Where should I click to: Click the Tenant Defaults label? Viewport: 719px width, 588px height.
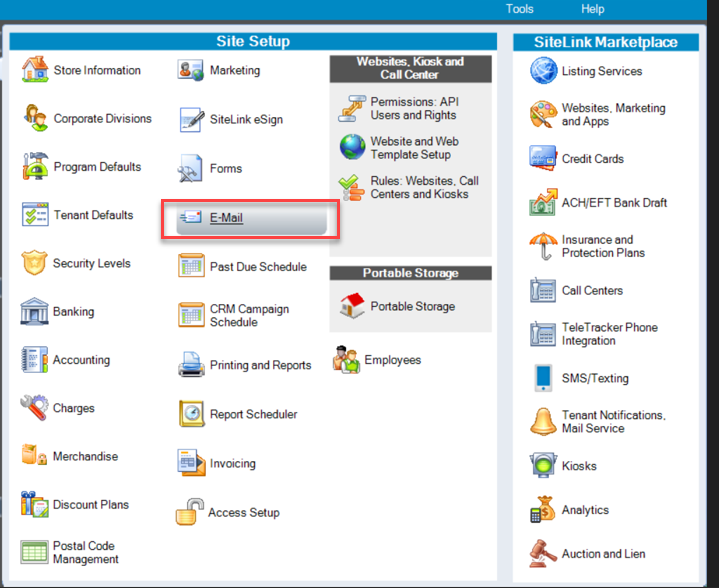coord(94,215)
